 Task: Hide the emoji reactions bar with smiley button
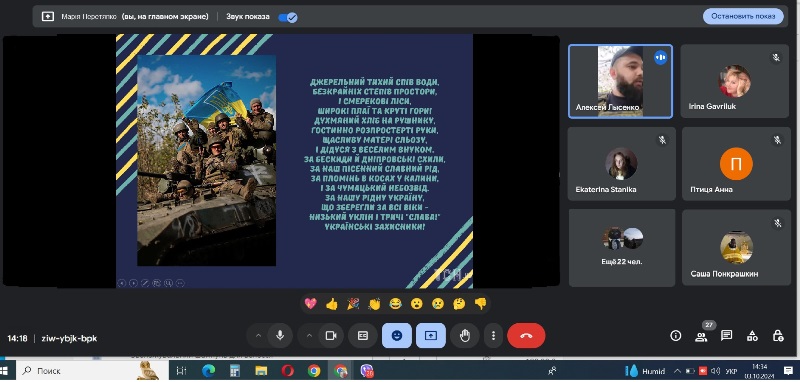[x=396, y=336]
